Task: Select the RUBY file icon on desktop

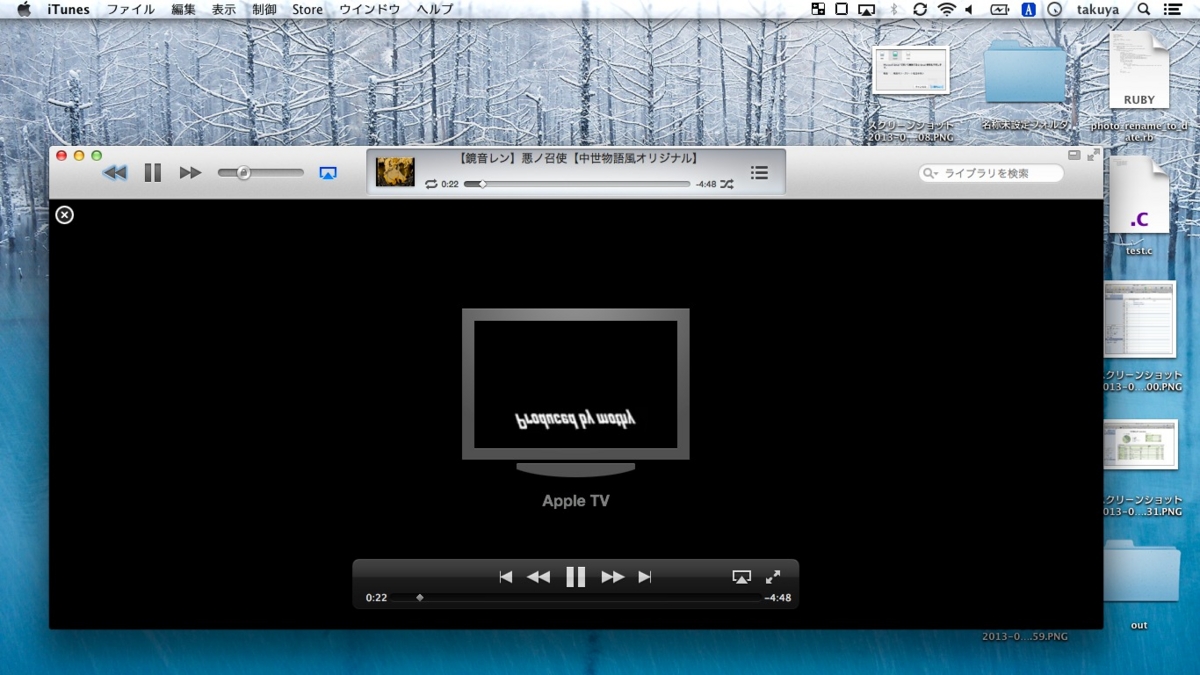Action: [x=1139, y=70]
